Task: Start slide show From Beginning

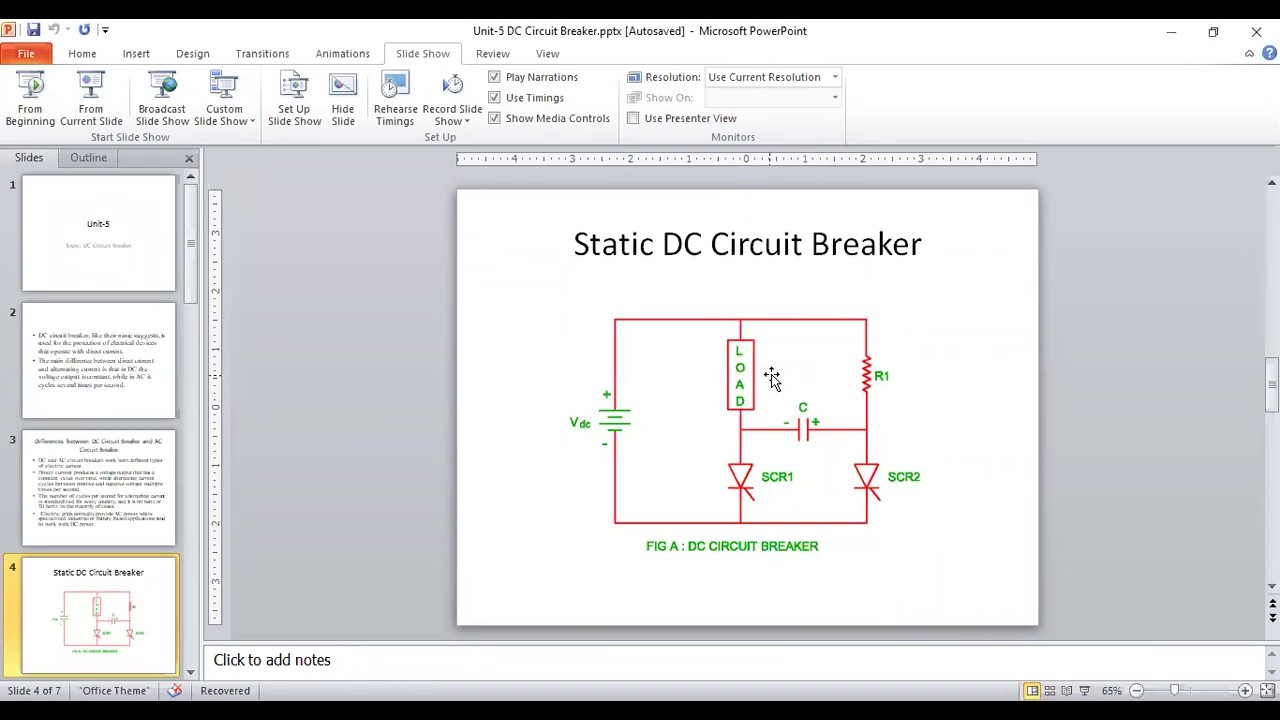Action: point(30,99)
